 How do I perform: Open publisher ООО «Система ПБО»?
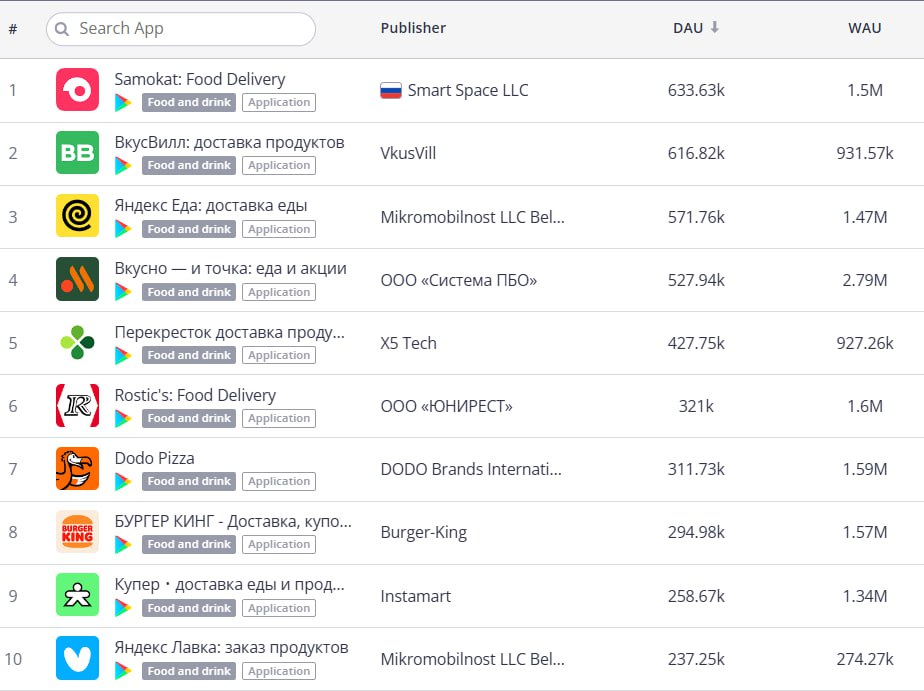click(458, 280)
